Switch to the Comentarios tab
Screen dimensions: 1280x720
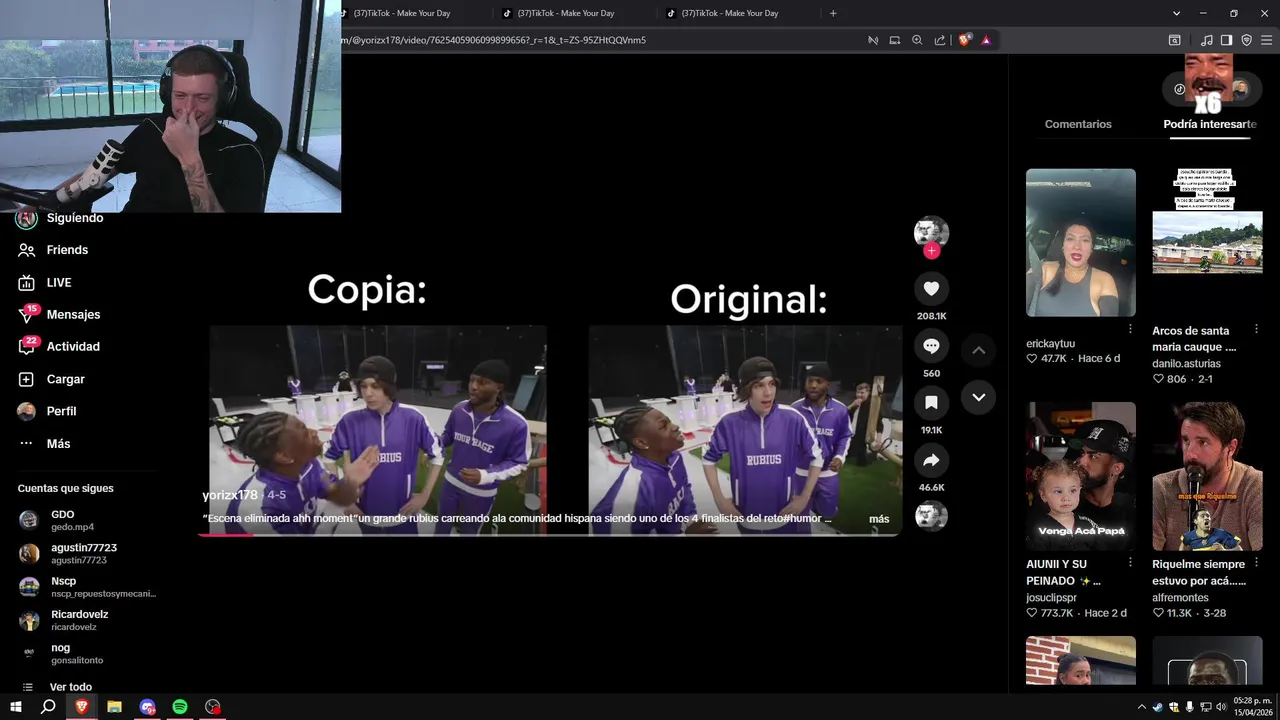1078,124
